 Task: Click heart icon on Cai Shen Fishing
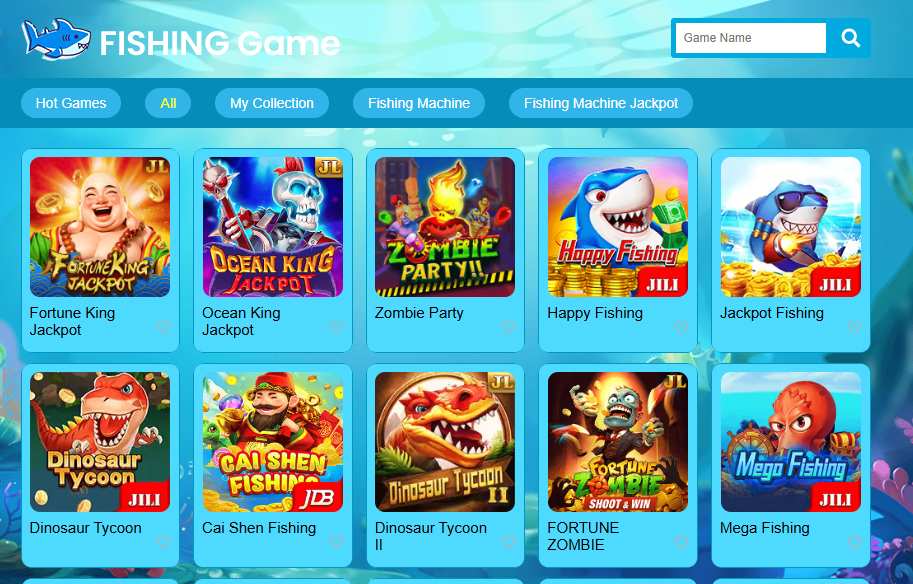click(x=336, y=542)
